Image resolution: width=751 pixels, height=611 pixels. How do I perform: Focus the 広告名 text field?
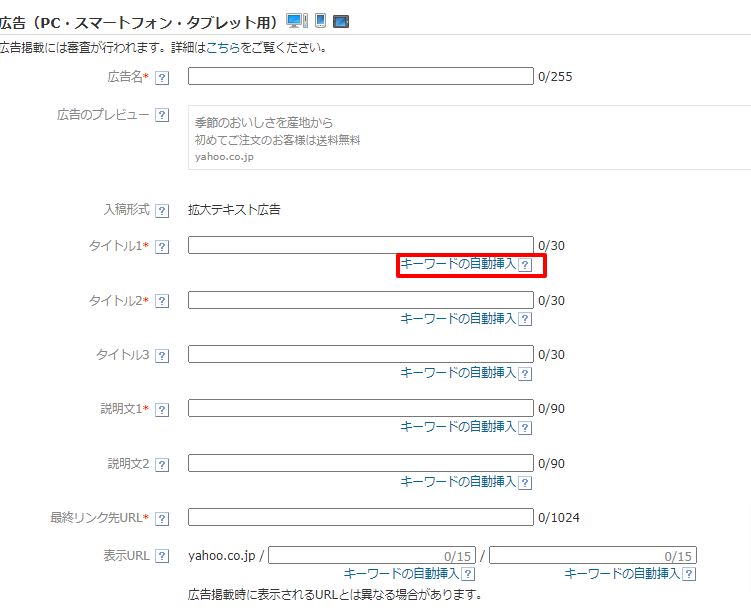[x=360, y=76]
